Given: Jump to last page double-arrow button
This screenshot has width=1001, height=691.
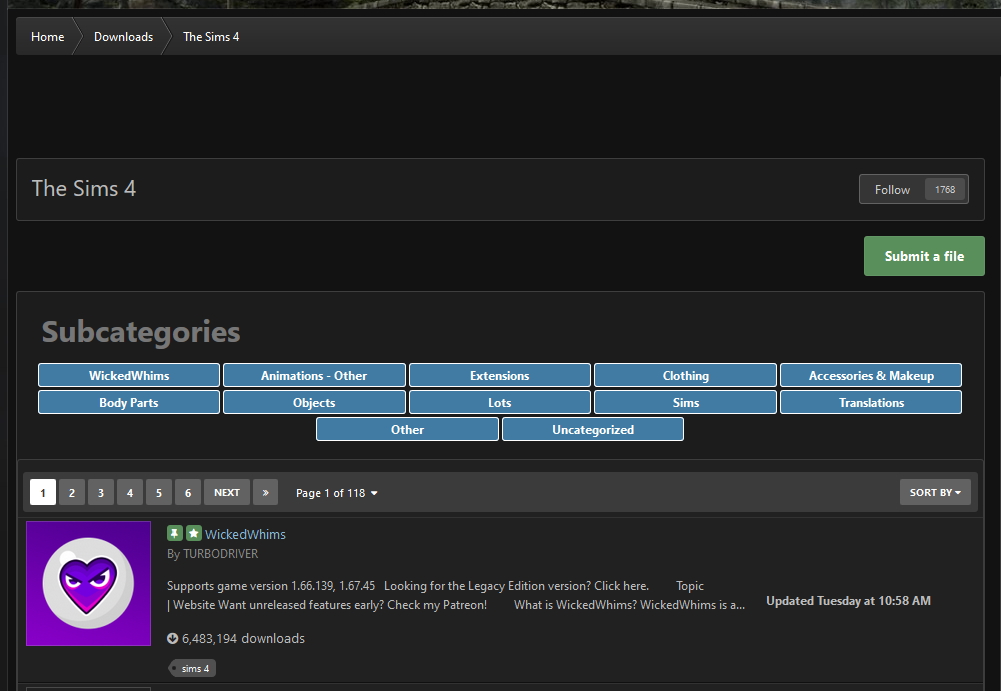Looking at the screenshot, I should (x=265, y=492).
